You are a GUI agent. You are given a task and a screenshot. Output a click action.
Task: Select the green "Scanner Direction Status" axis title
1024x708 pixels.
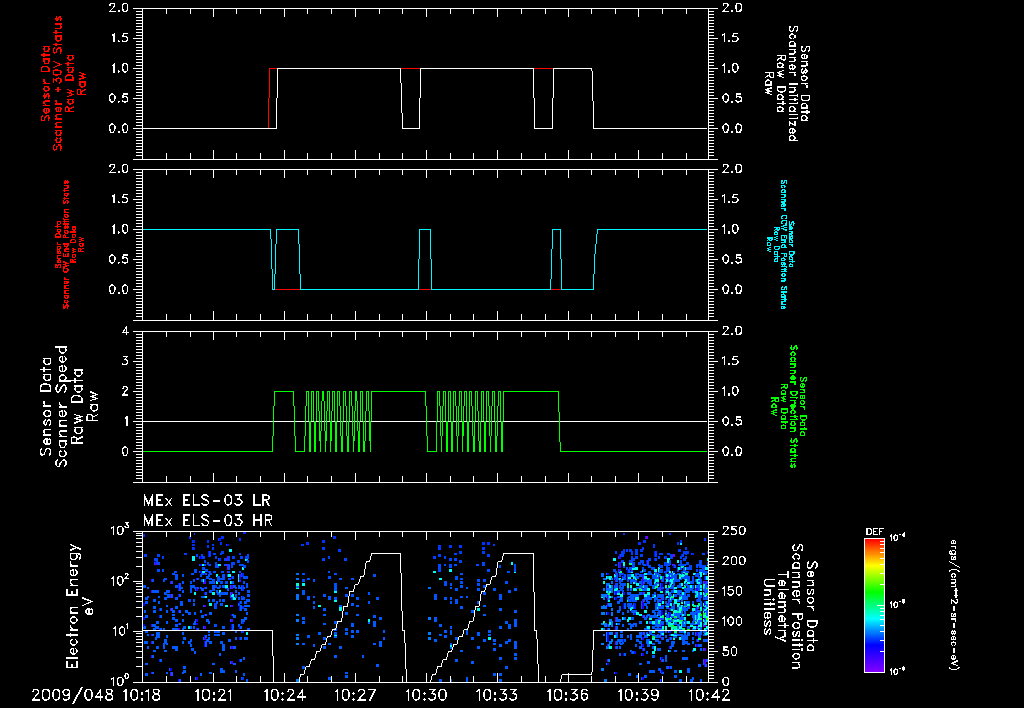click(x=793, y=406)
